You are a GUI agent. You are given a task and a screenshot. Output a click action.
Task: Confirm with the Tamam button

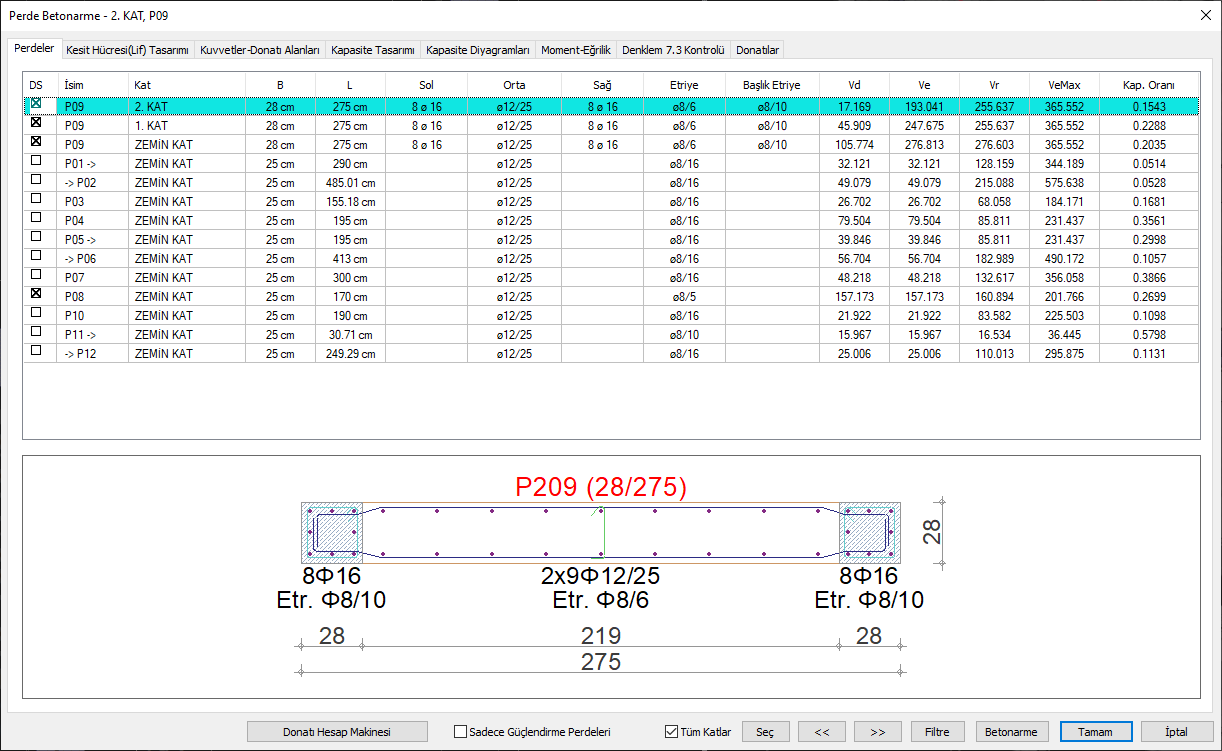click(x=1095, y=732)
